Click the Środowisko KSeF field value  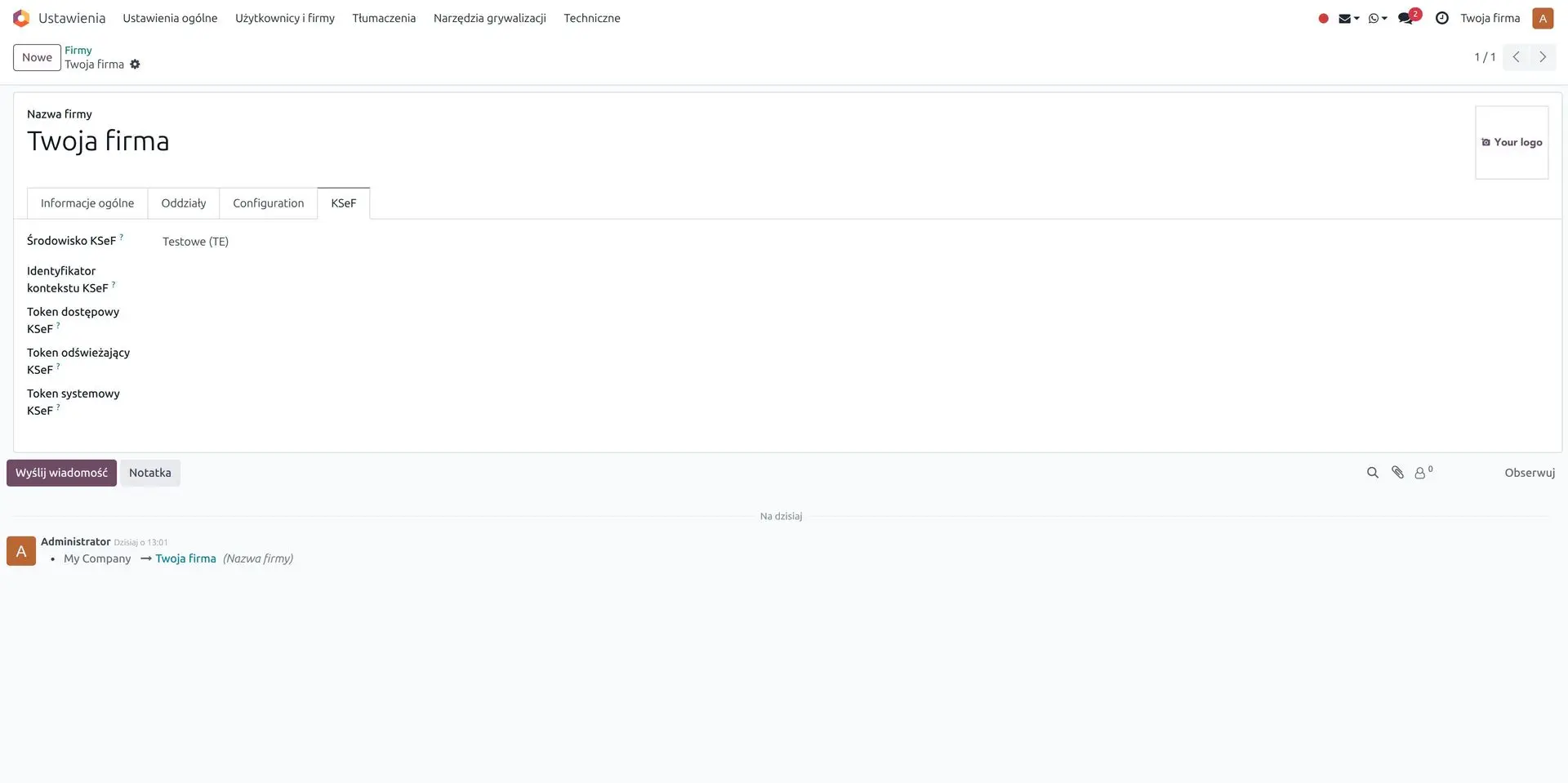(x=196, y=242)
